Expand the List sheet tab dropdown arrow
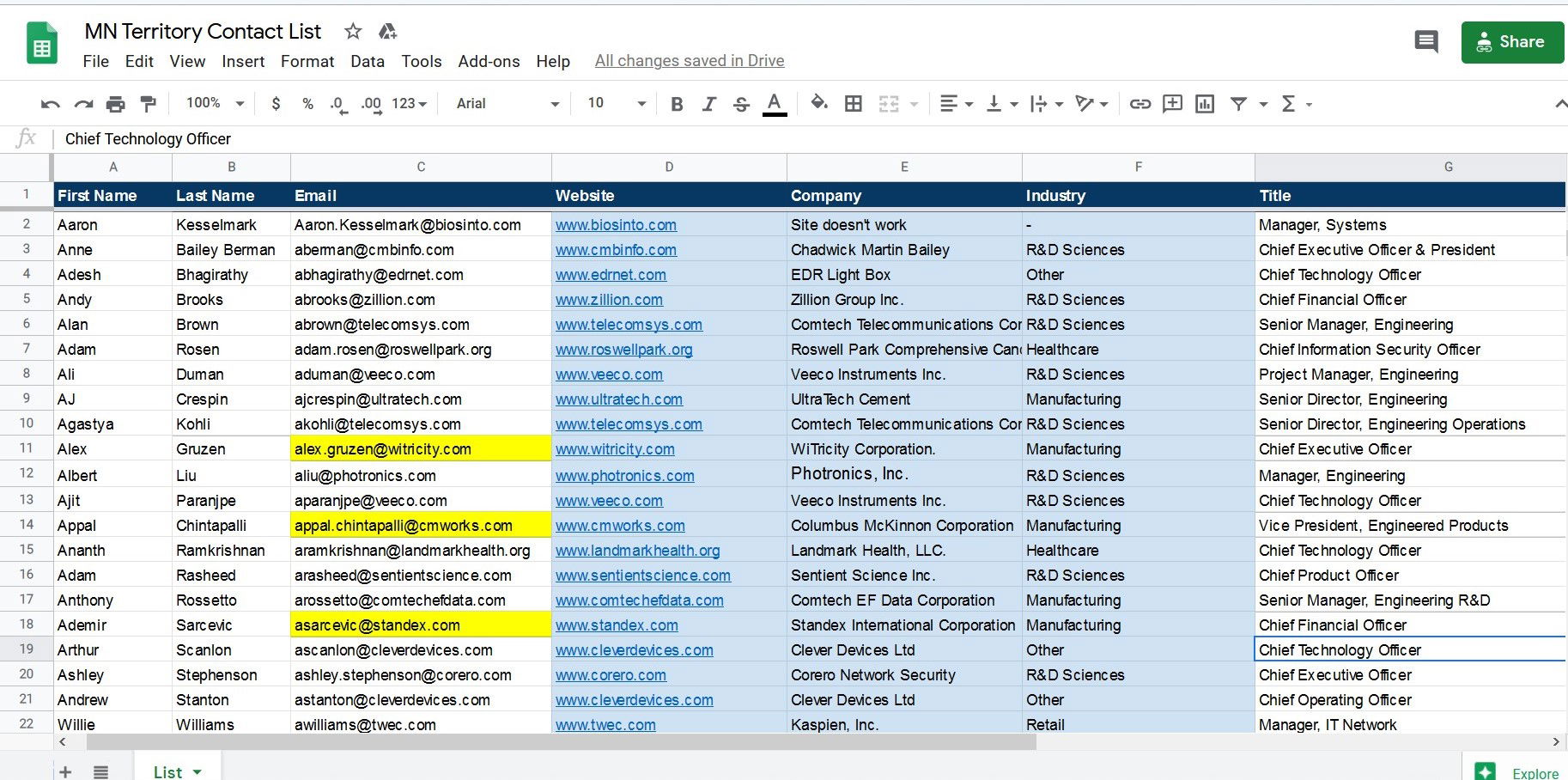This screenshot has width=1568, height=780. [198, 771]
